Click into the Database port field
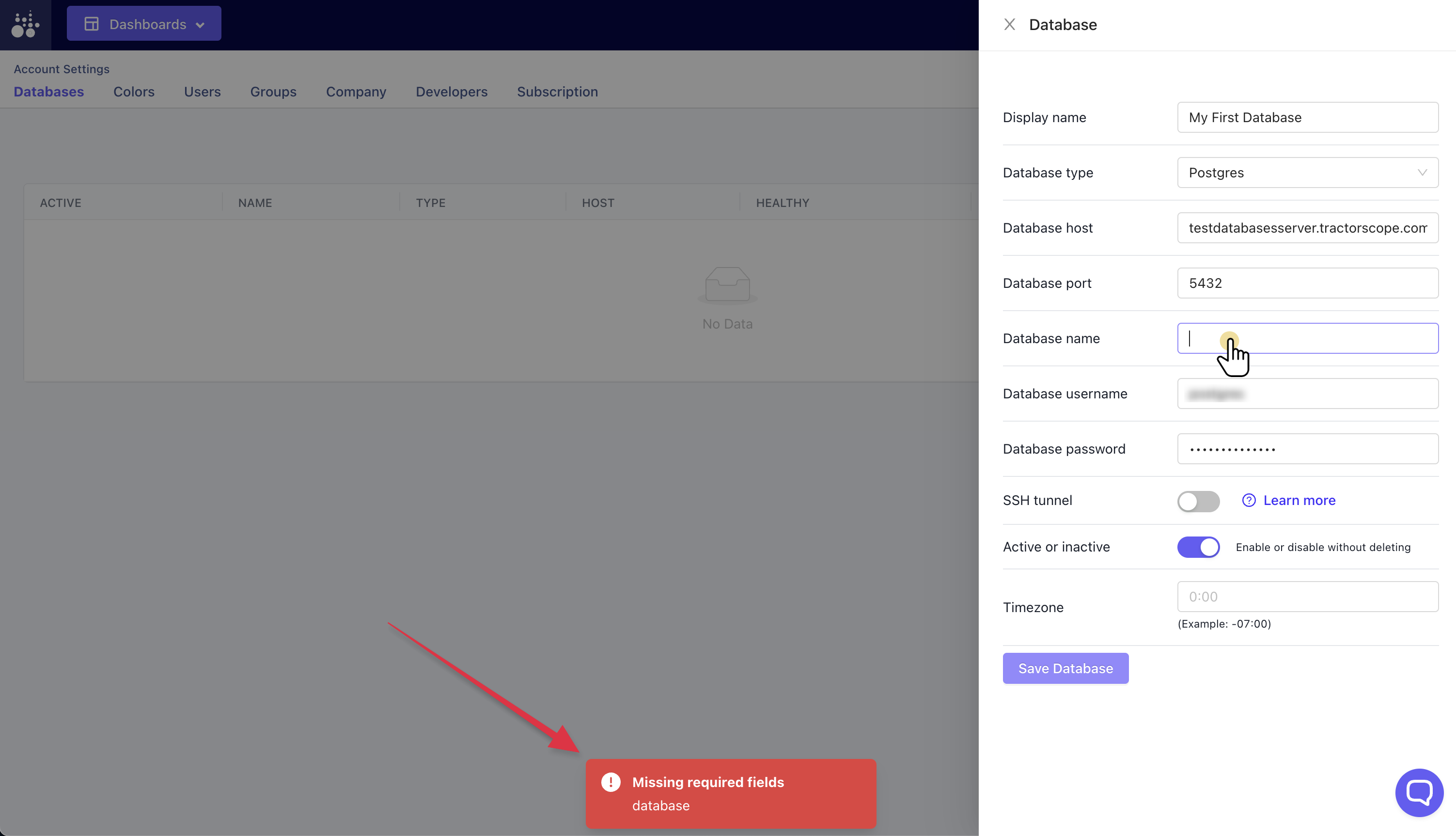This screenshot has width=1456, height=836. point(1307,283)
